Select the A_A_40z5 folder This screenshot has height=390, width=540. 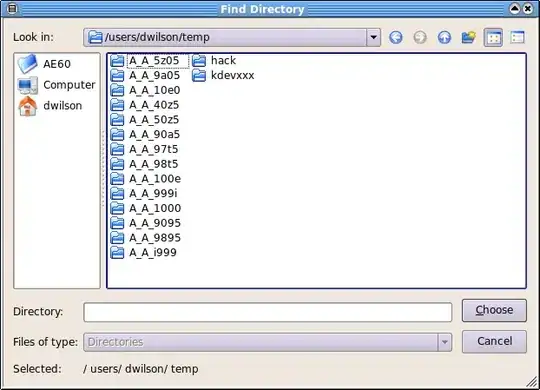click(x=145, y=105)
